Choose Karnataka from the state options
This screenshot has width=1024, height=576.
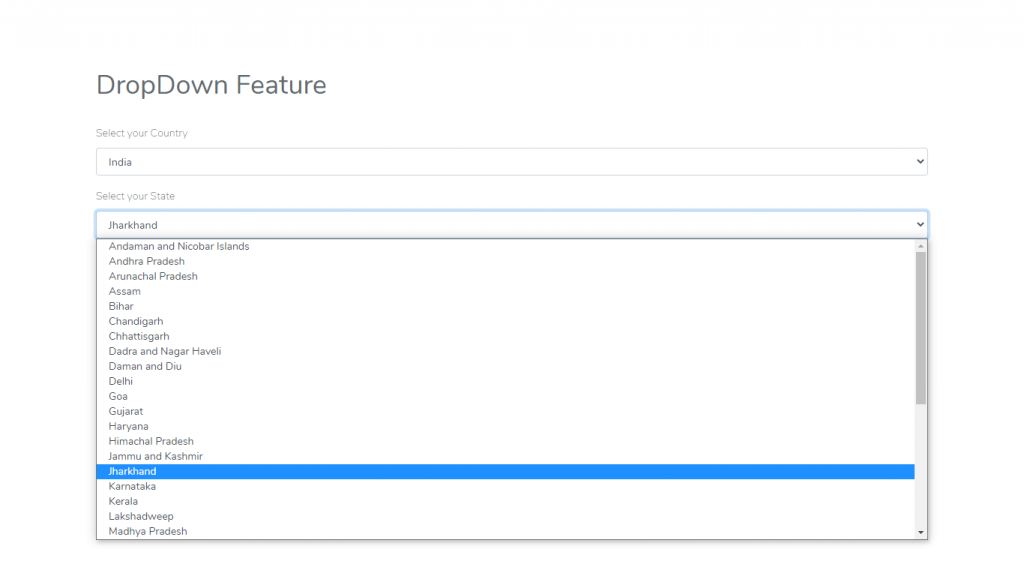[132, 486]
